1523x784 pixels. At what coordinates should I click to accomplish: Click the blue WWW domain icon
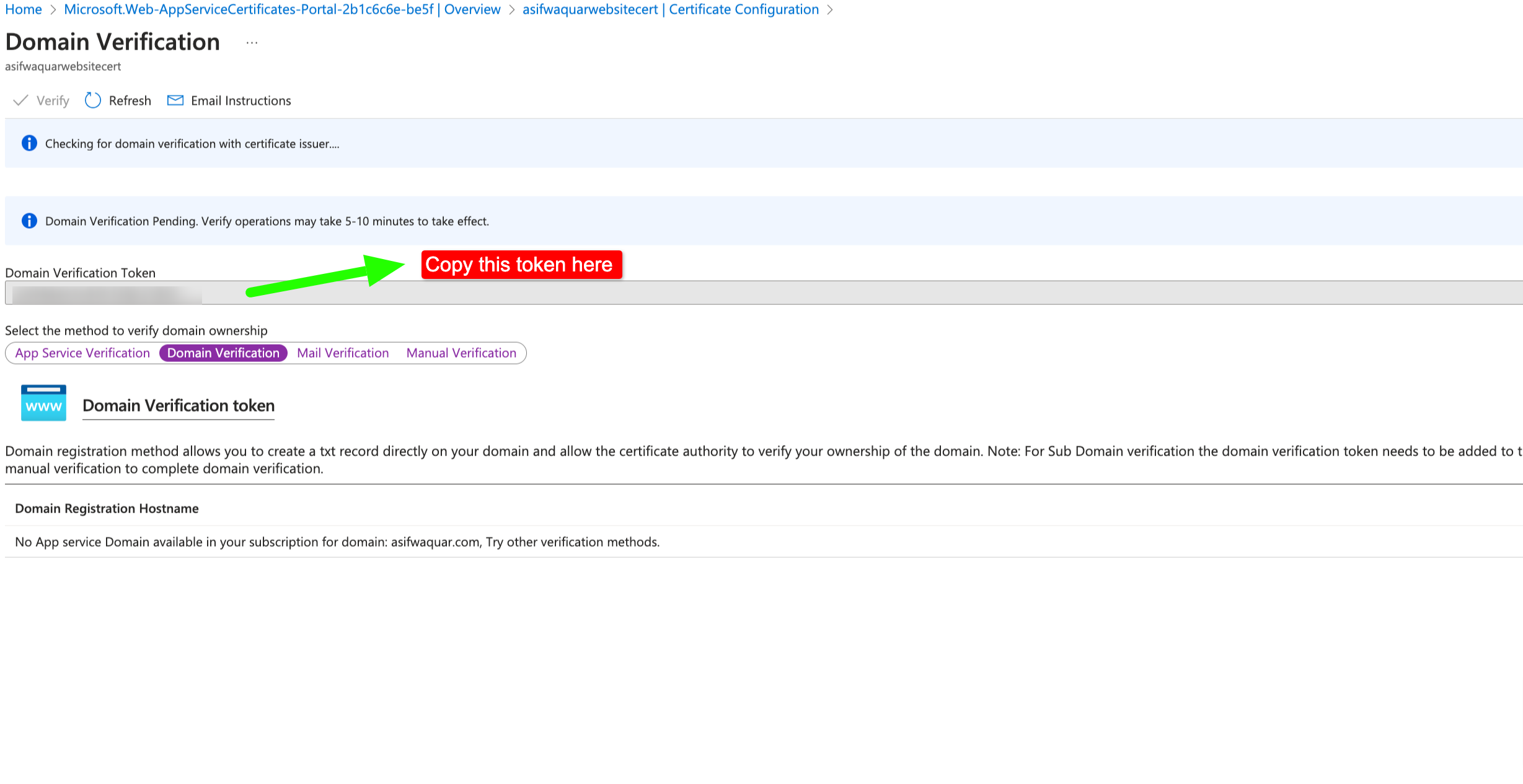point(43,403)
